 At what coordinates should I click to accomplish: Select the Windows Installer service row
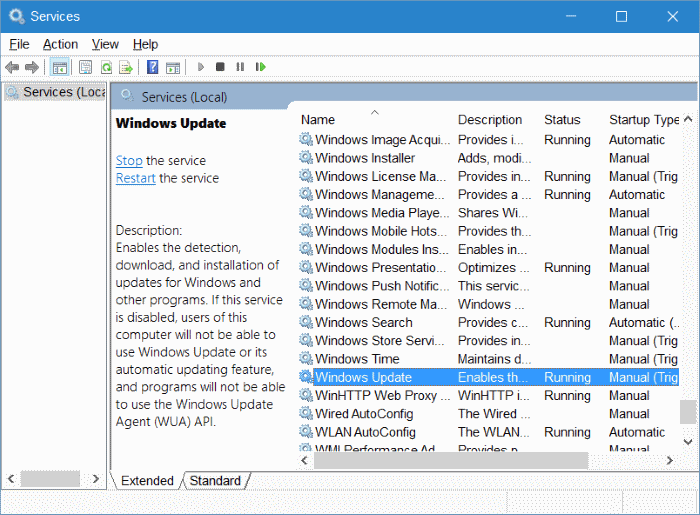(x=489, y=158)
